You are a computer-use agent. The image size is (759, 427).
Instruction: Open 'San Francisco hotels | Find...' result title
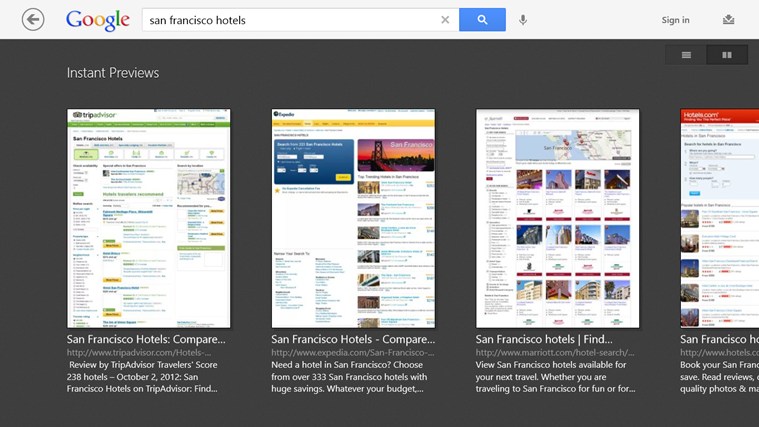[544, 339]
